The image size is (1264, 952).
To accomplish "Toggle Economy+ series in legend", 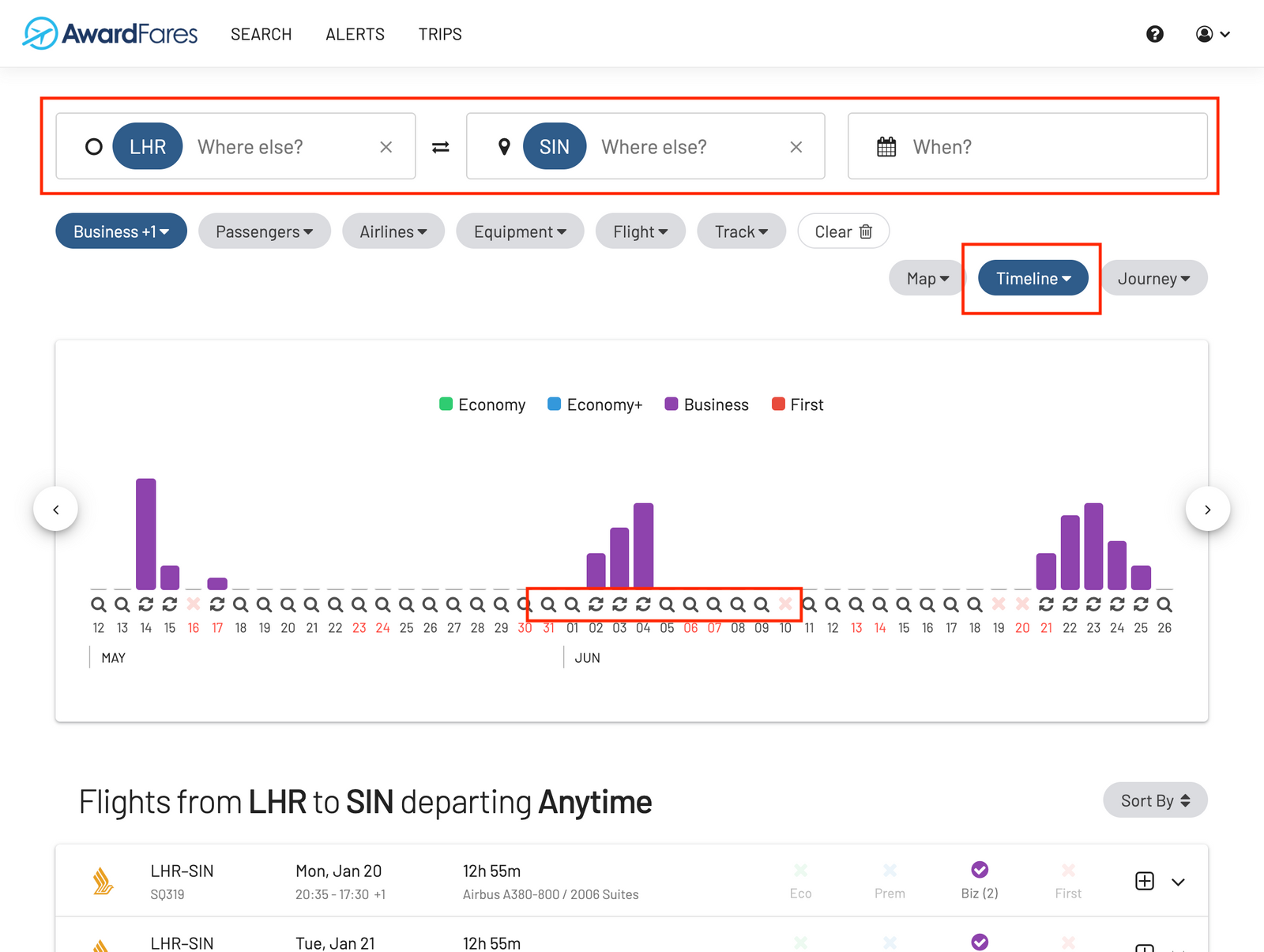I will pos(595,405).
